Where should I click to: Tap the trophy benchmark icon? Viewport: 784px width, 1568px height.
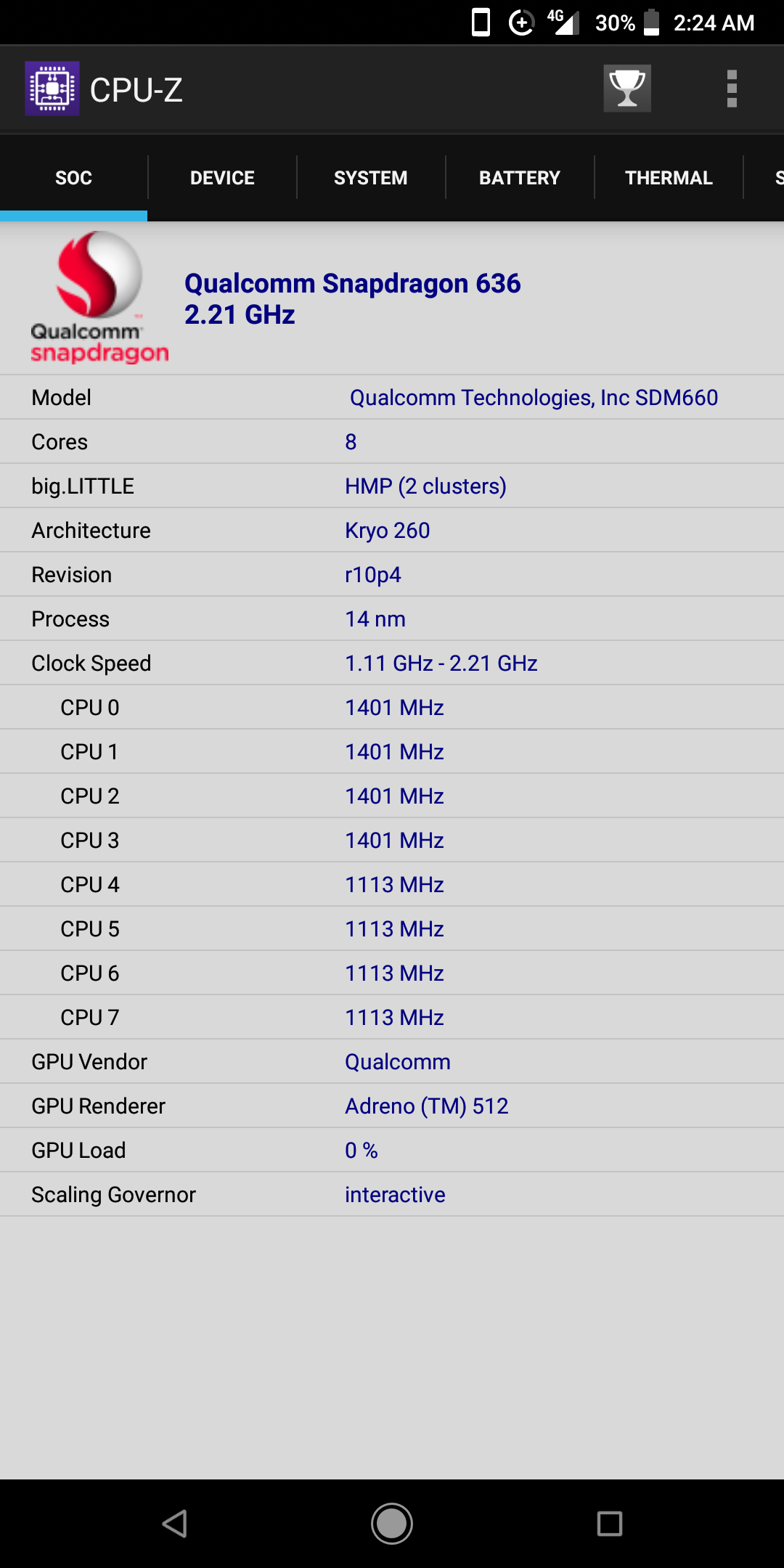click(627, 89)
